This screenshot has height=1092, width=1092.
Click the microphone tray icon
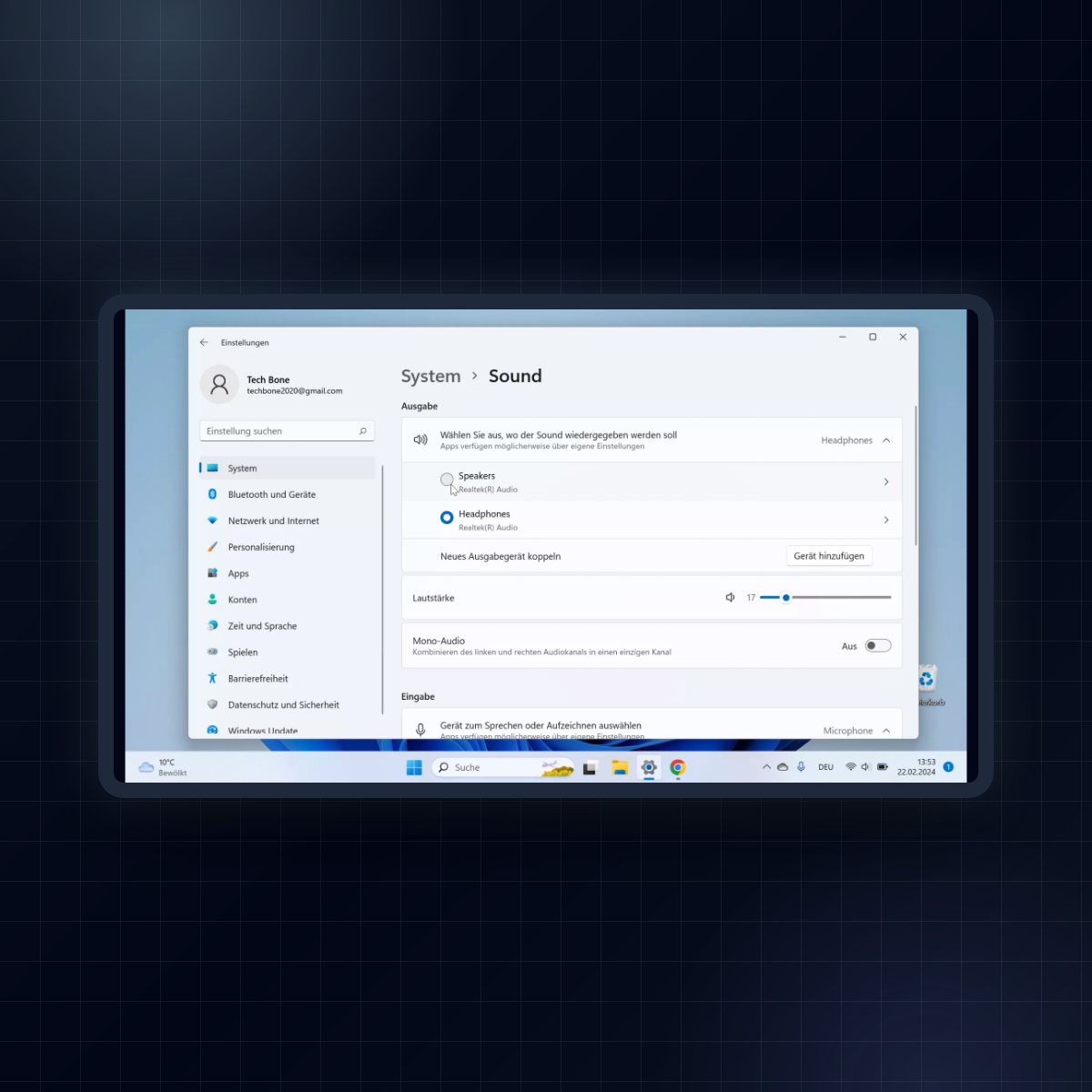(801, 767)
